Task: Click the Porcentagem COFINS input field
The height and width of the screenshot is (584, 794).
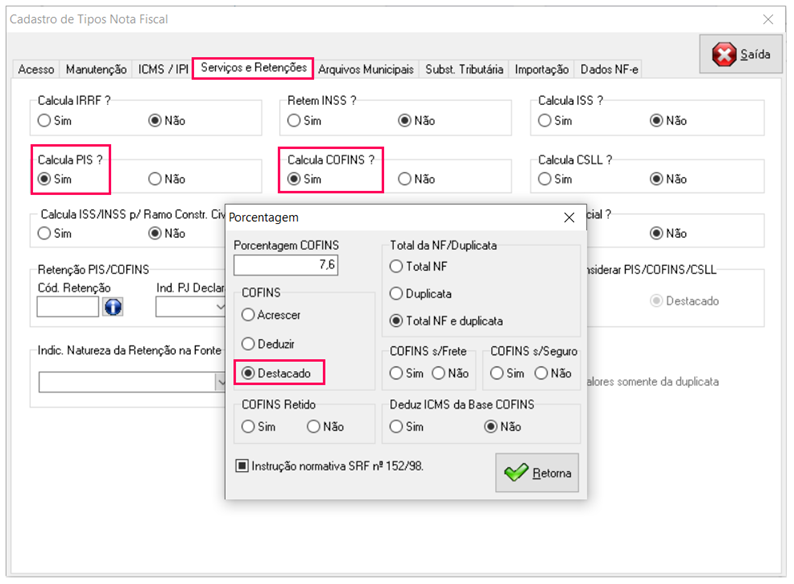Action: 287,265
